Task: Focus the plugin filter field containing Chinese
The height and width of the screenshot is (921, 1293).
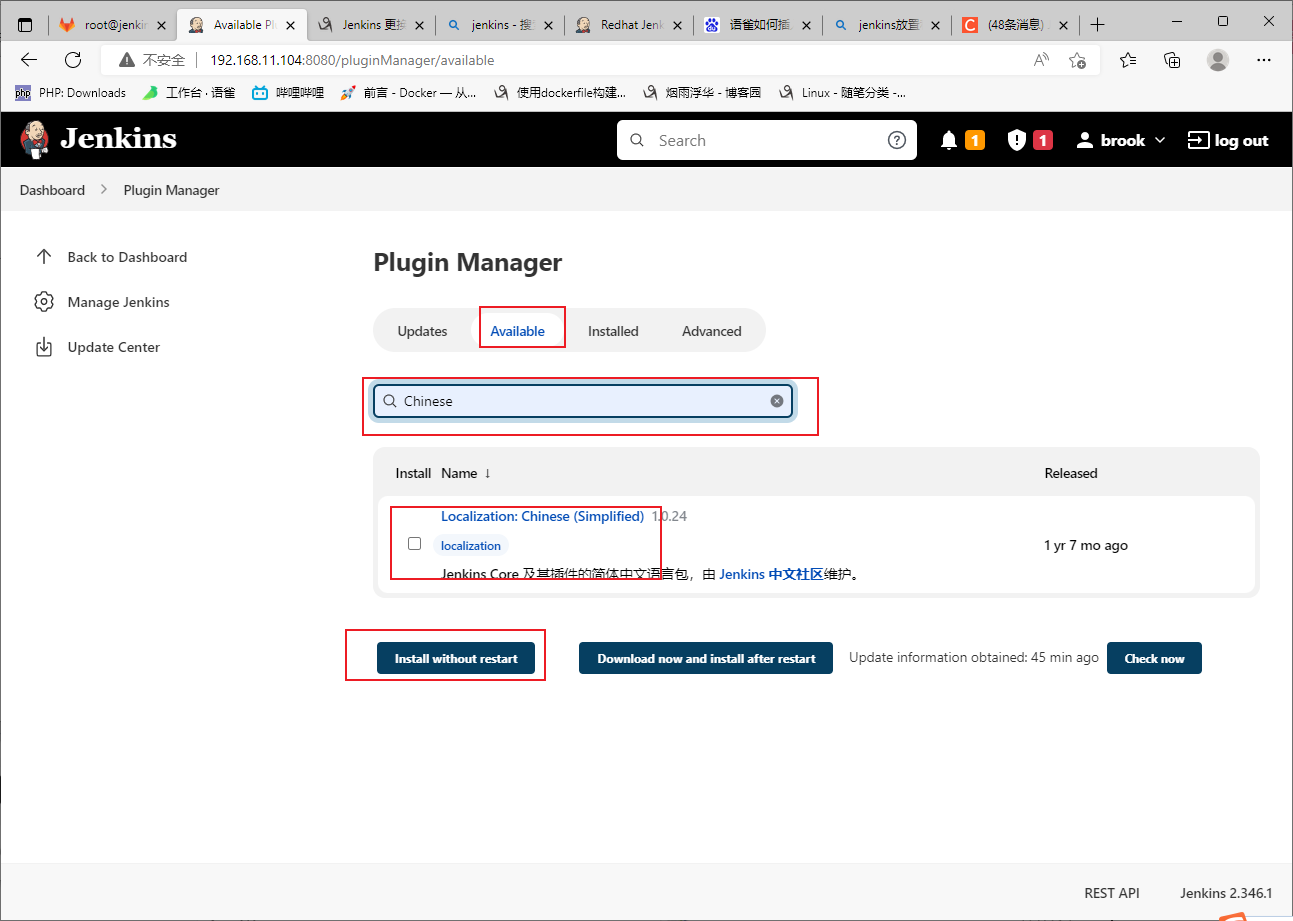Action: point(583,401)
